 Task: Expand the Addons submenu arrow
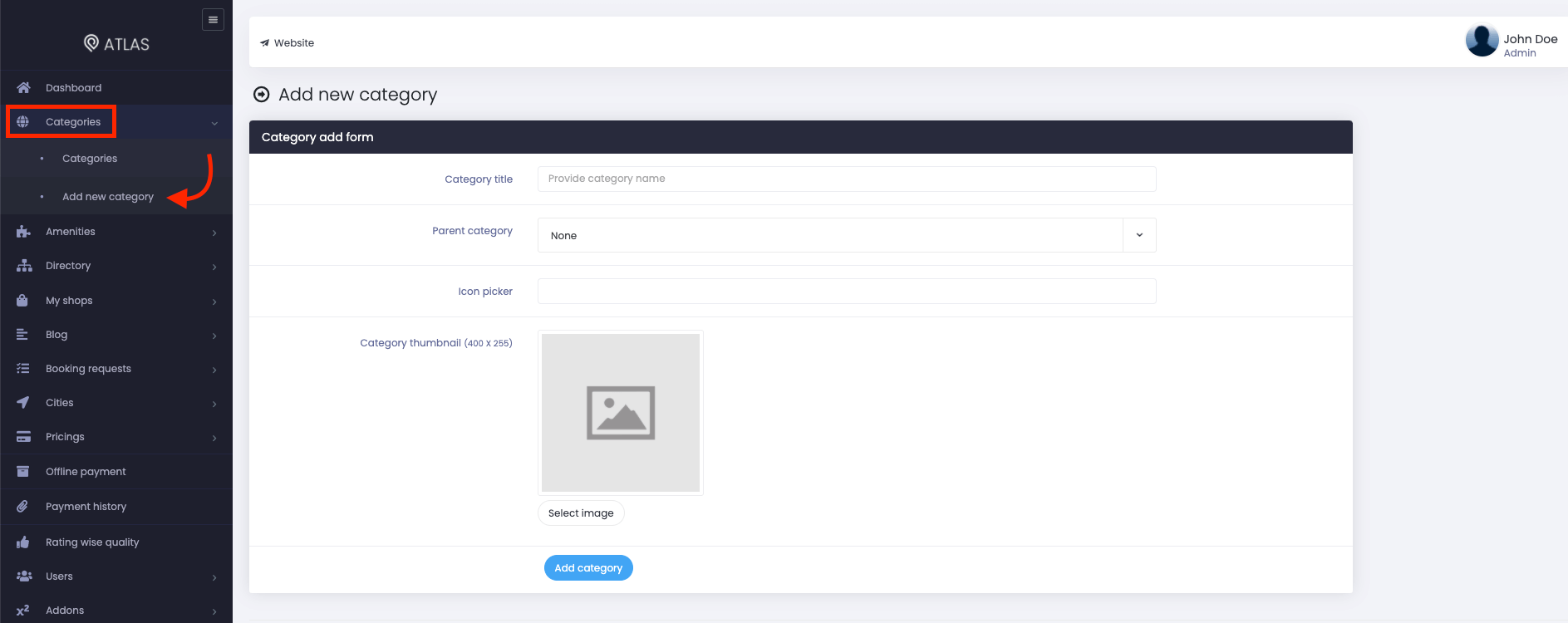[x=214, y=611]
